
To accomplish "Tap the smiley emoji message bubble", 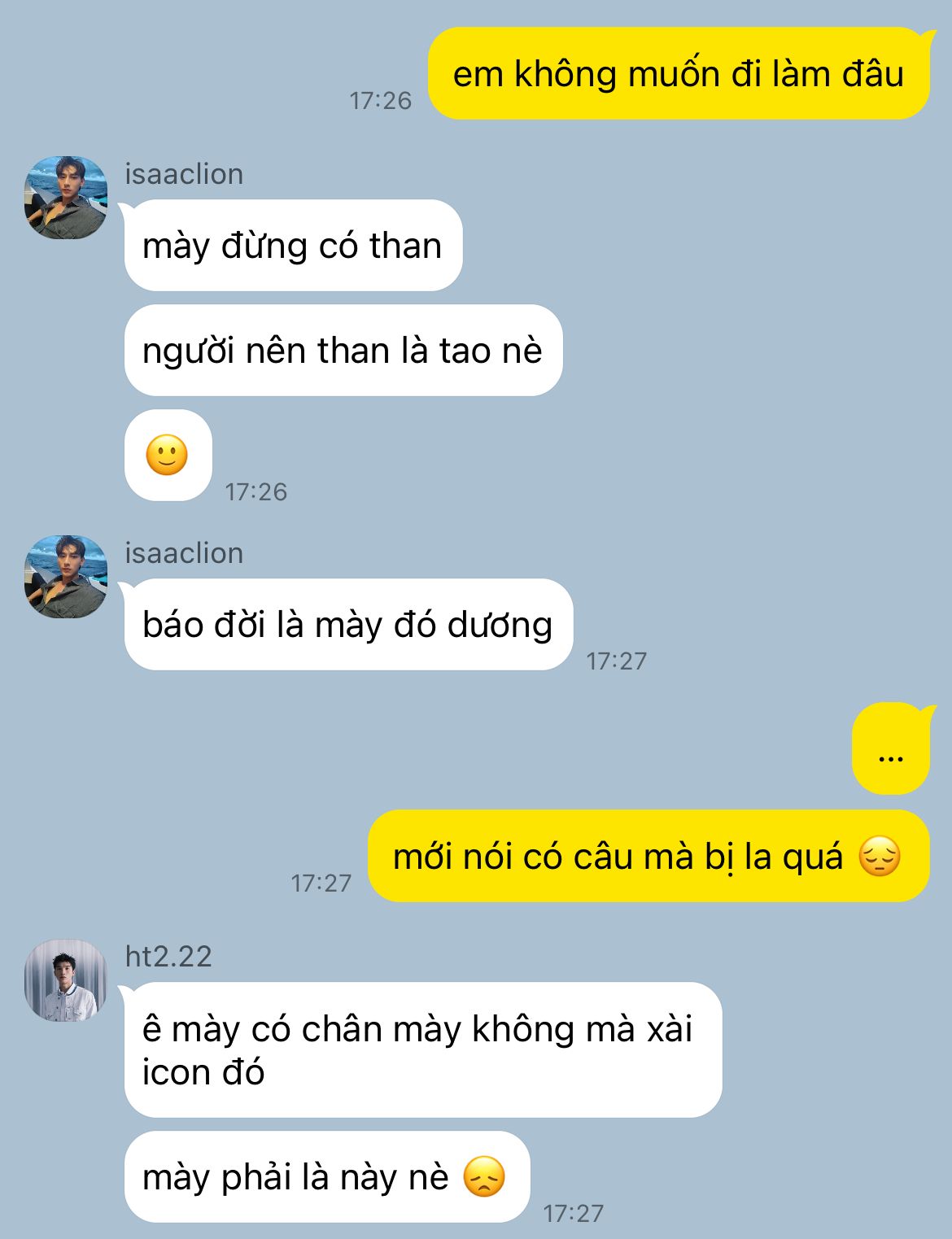I will tap(168, 455).
